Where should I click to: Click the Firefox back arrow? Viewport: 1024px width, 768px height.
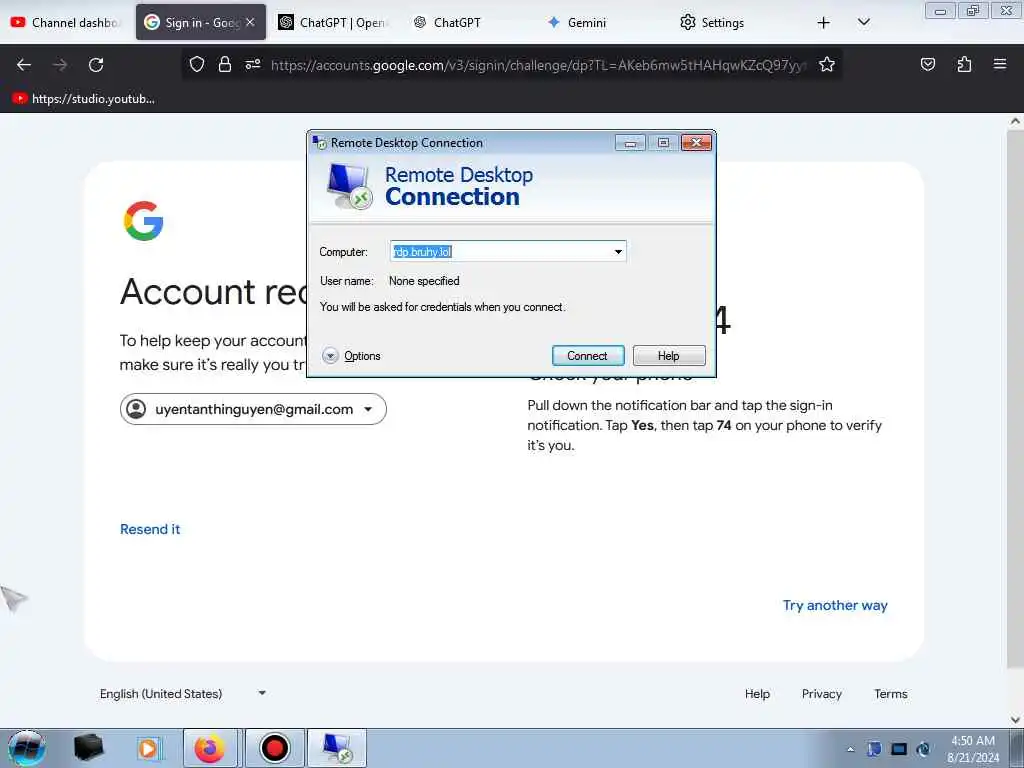click(24, 65)
